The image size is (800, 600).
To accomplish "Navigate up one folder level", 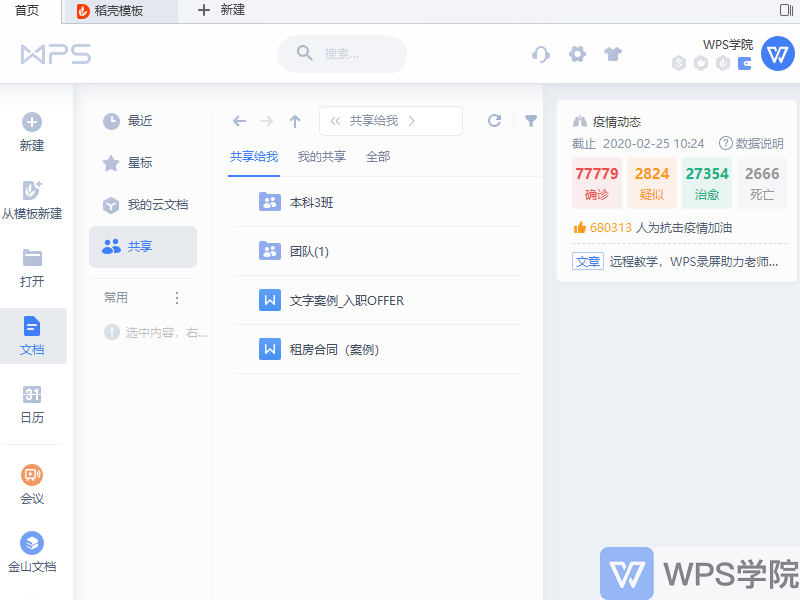I will click(295, 121).
